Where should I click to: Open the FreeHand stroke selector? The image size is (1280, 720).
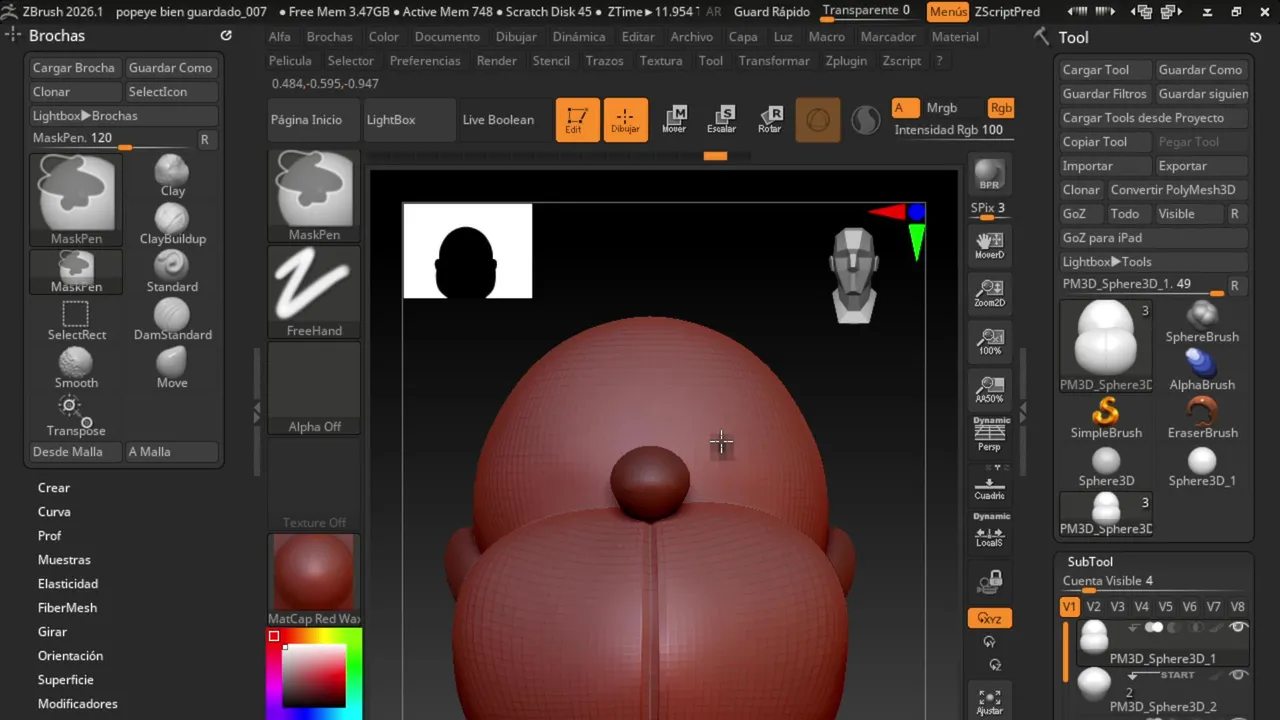(x=314, y=292)
